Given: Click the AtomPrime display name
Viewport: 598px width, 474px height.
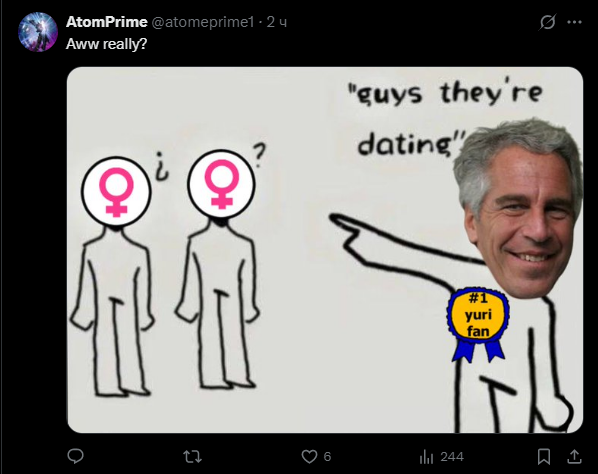Looking at the screenshot, I should tap(106, 22).
